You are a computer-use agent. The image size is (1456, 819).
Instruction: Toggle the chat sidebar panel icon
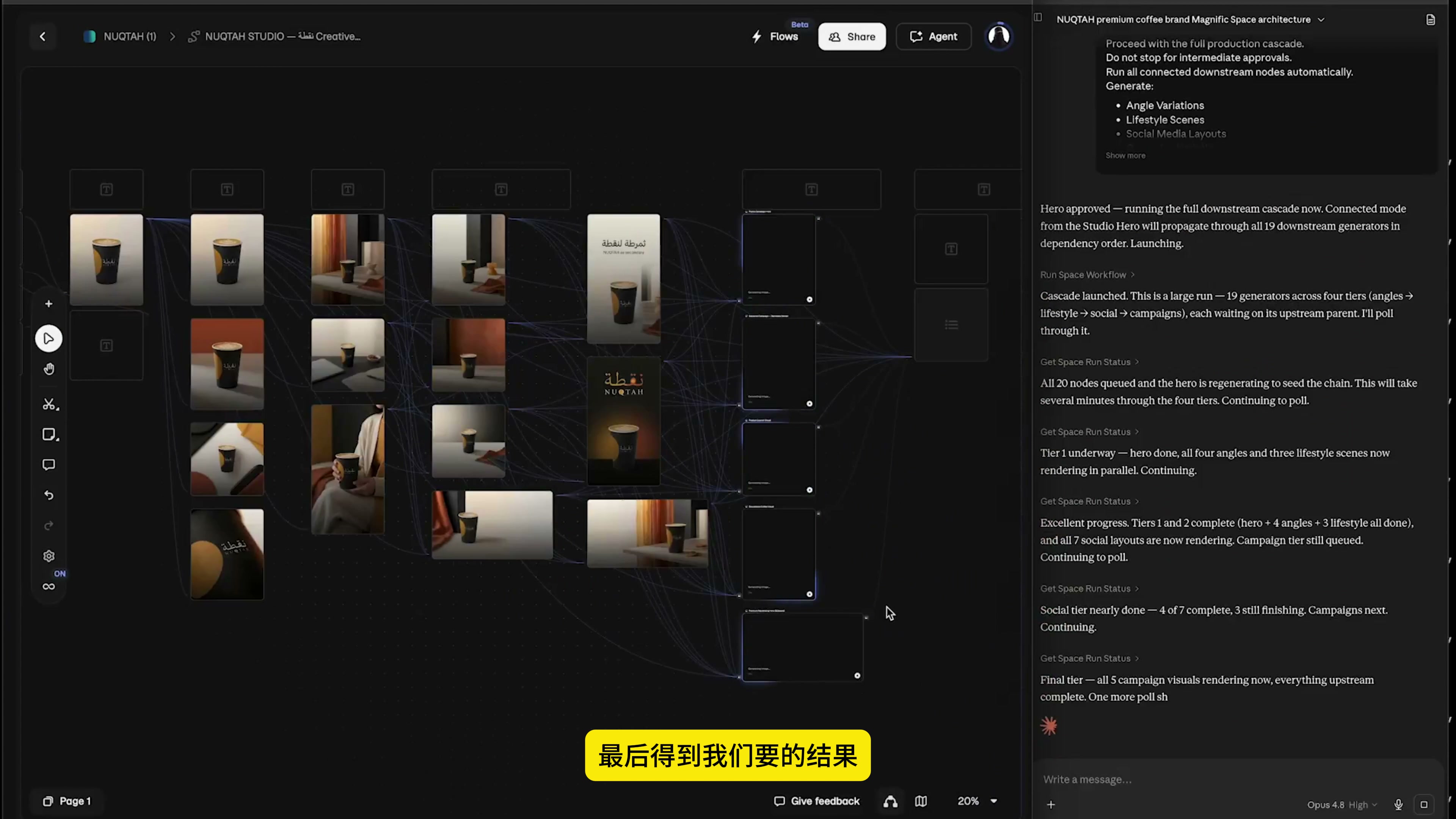coord(1038,17)
